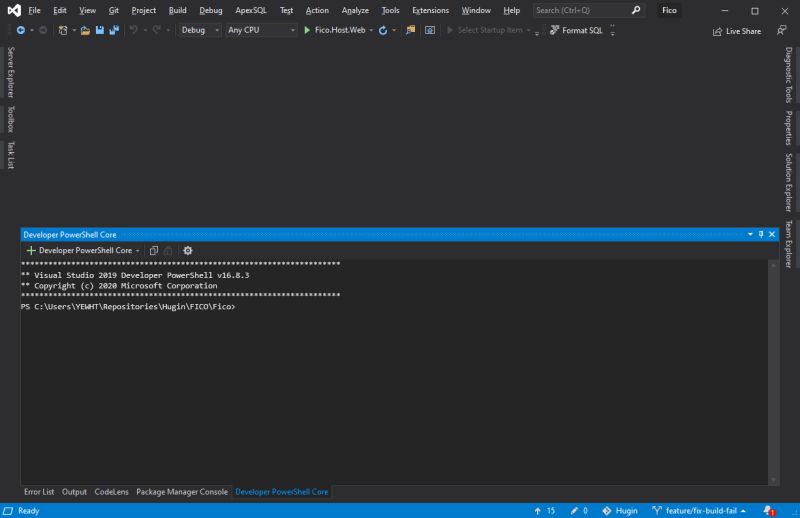Close the Developer PowerShell Core panel
800x518 pixels.
click(772, 234)
